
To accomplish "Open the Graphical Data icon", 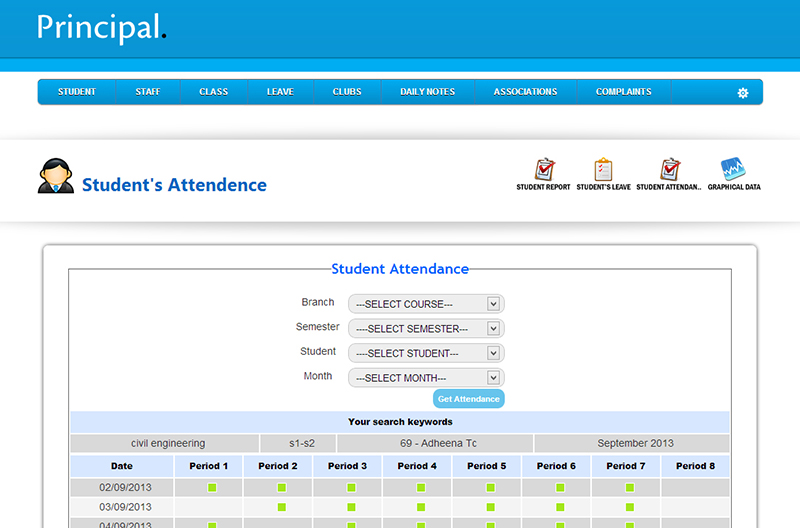I will click(734, 170).
